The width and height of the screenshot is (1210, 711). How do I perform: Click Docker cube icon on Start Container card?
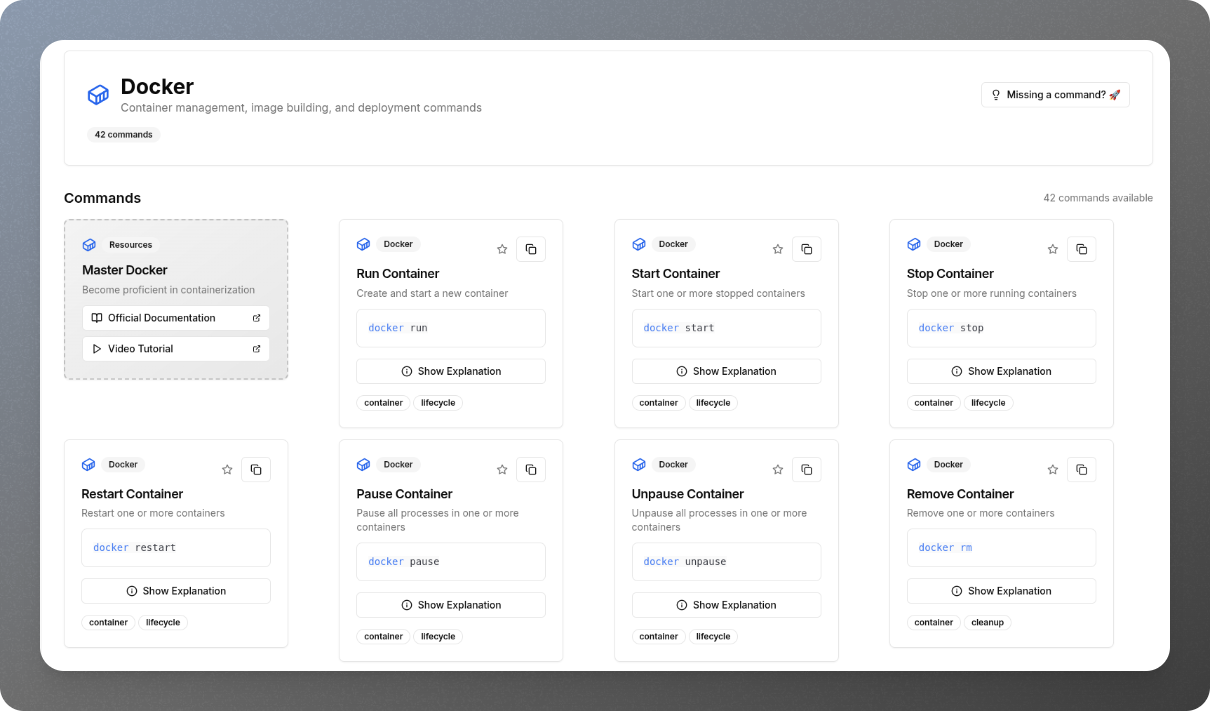[x=638, y=244]
